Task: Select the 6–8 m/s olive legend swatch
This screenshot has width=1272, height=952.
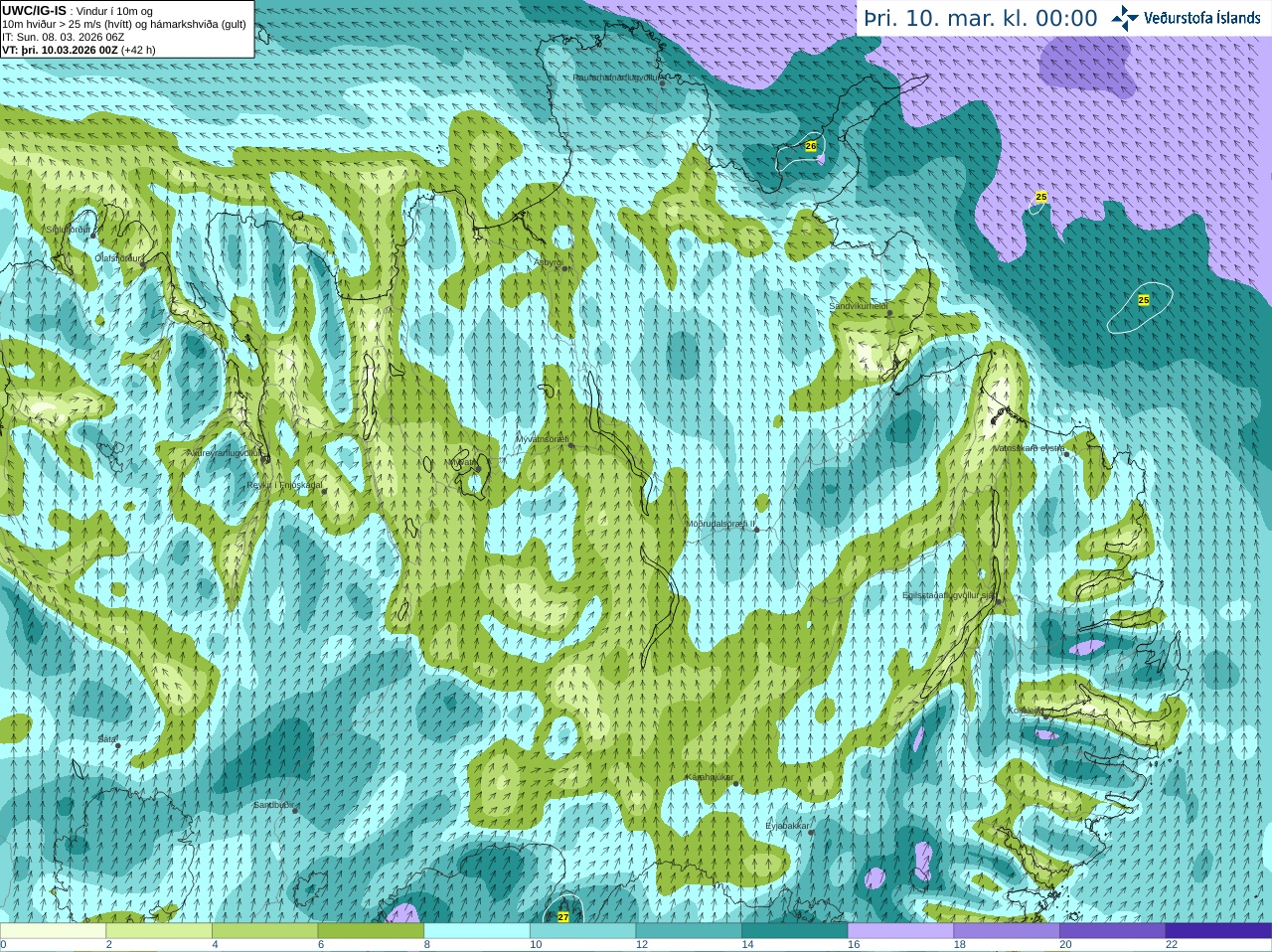Action: [372, 930]
